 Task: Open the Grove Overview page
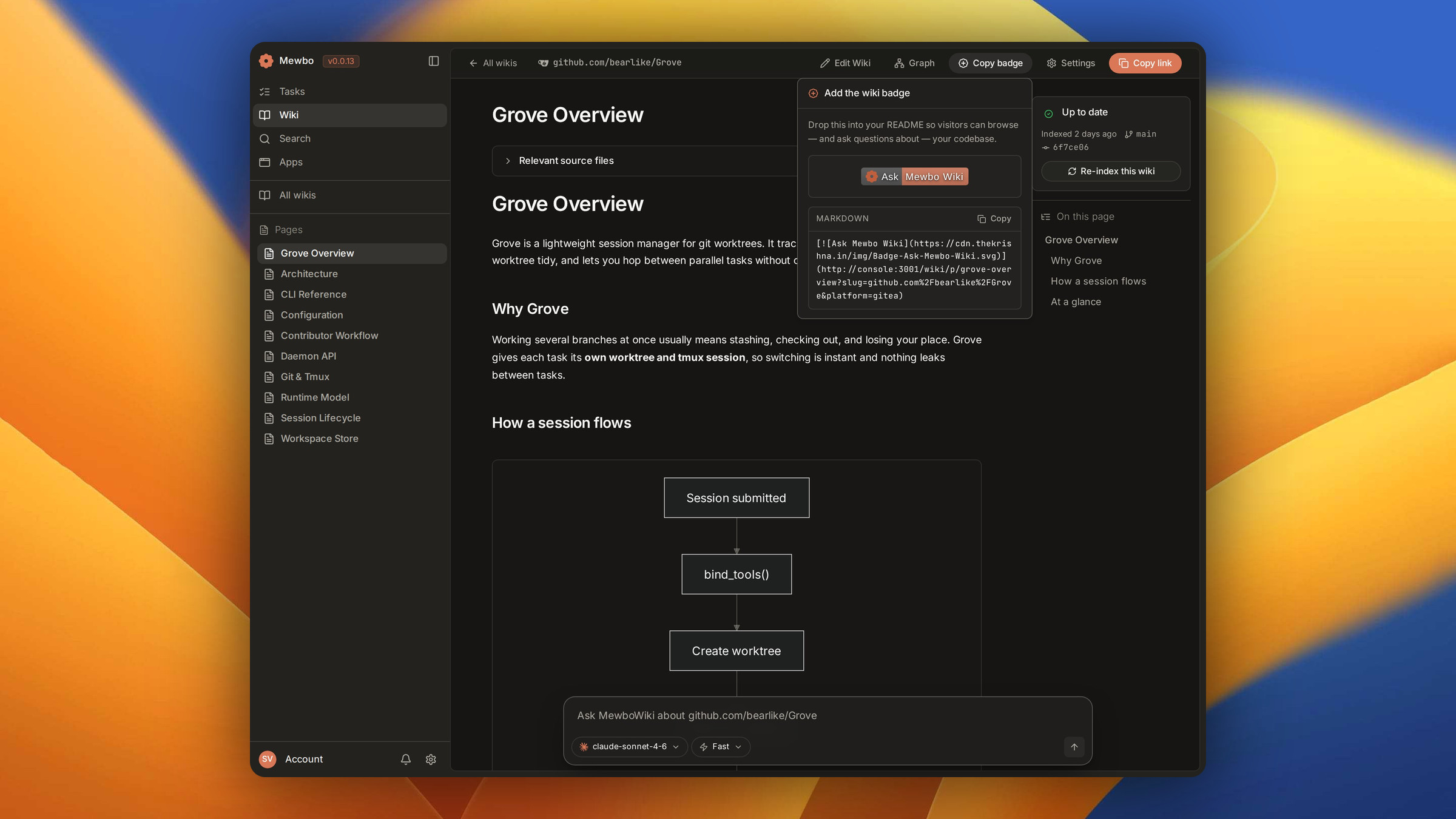[x=352, y=254]
